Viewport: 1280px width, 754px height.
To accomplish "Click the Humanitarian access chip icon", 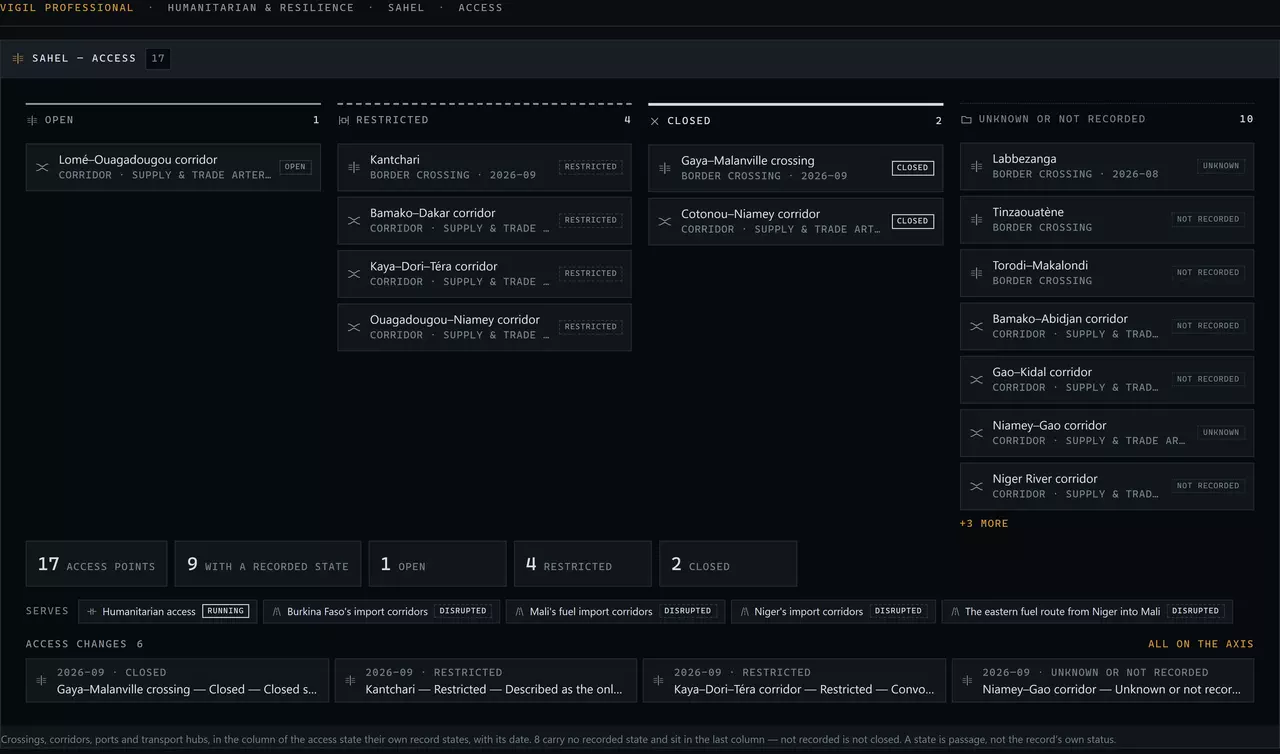I will (92, 611).
